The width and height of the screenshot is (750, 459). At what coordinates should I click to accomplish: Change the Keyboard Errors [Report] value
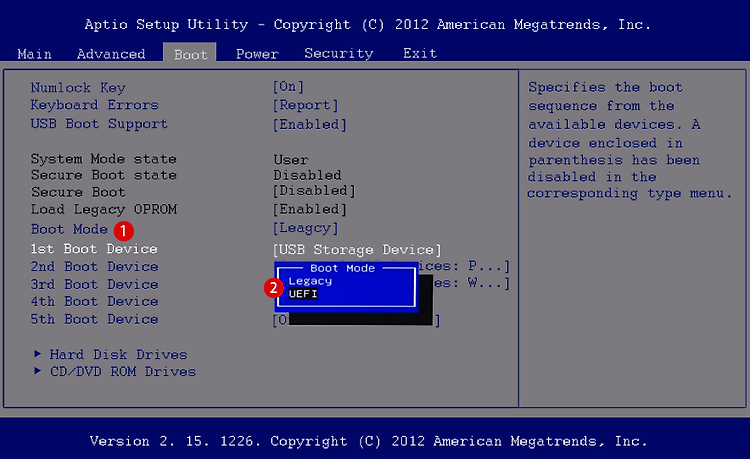[305, 105]
